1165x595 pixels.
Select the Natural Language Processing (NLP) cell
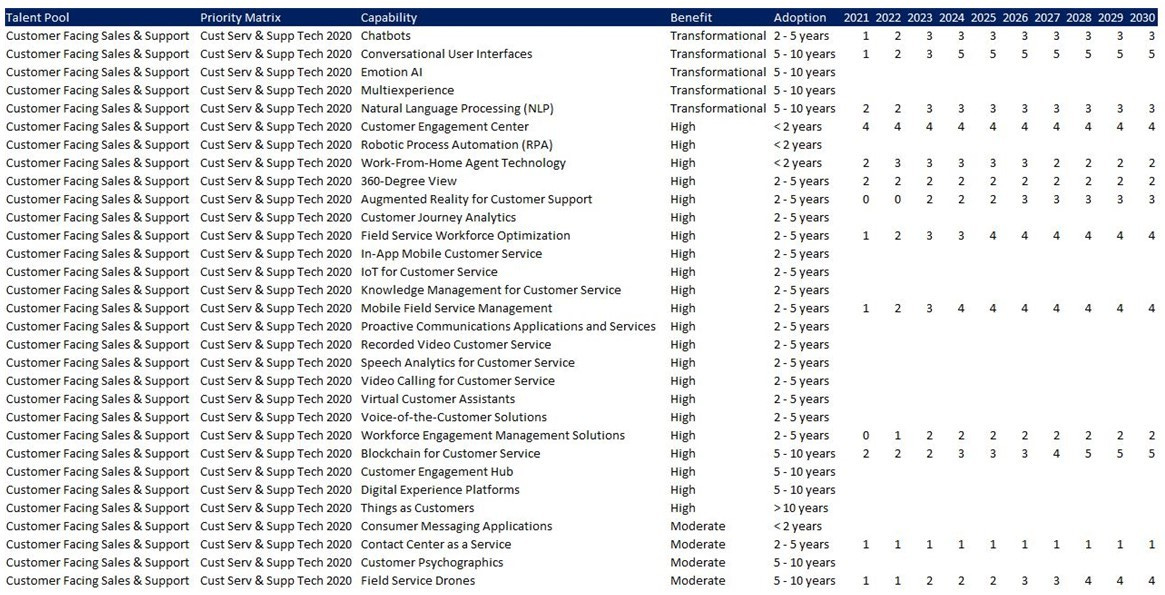(x=458, y=108)
